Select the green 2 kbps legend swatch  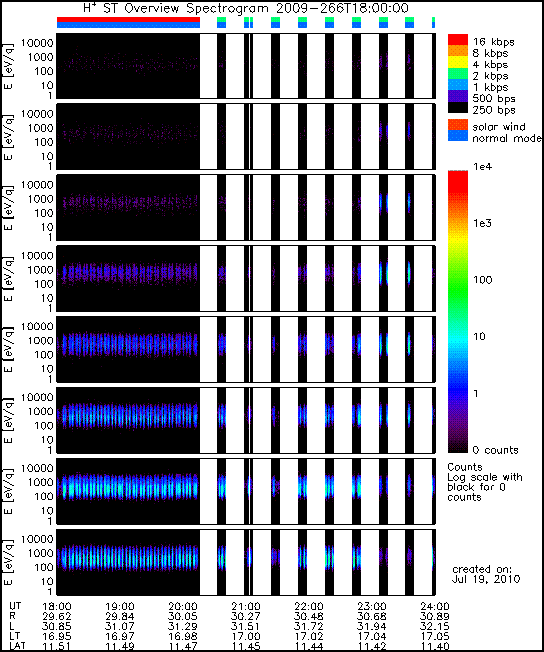tap(457, 73)
